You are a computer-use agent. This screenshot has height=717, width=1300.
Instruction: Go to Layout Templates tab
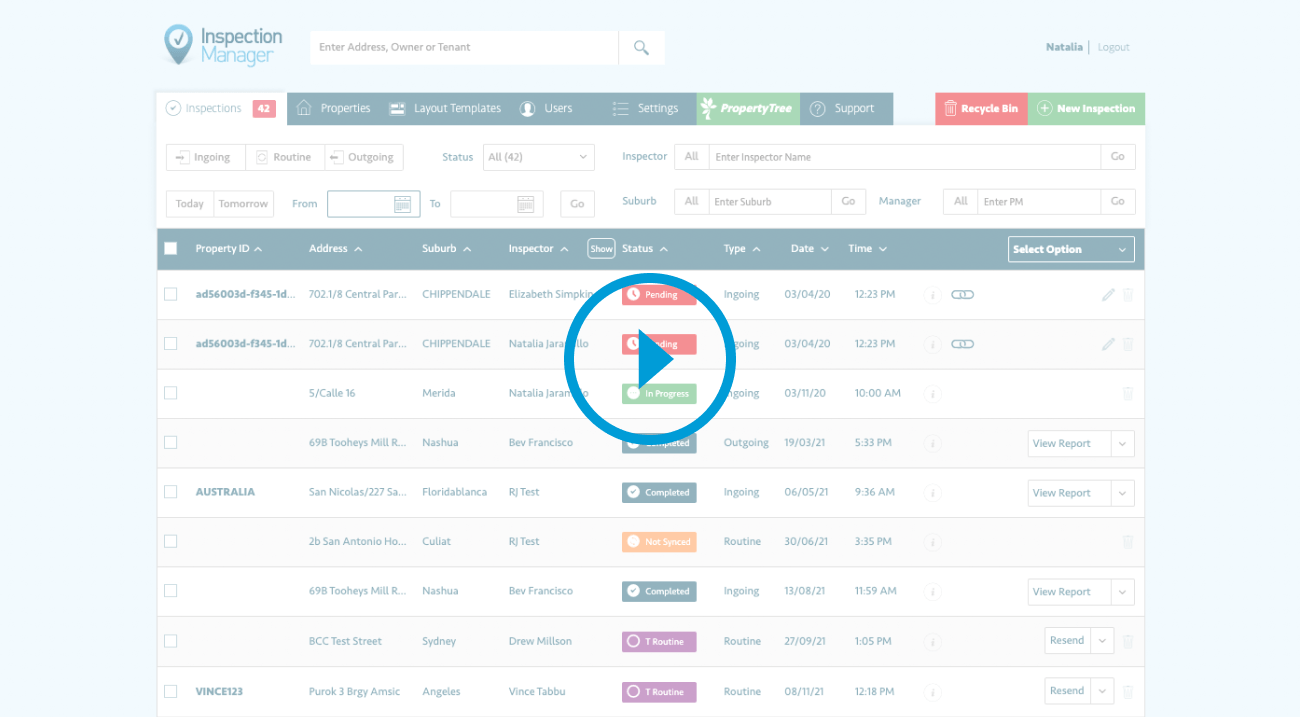click(445, 108)
